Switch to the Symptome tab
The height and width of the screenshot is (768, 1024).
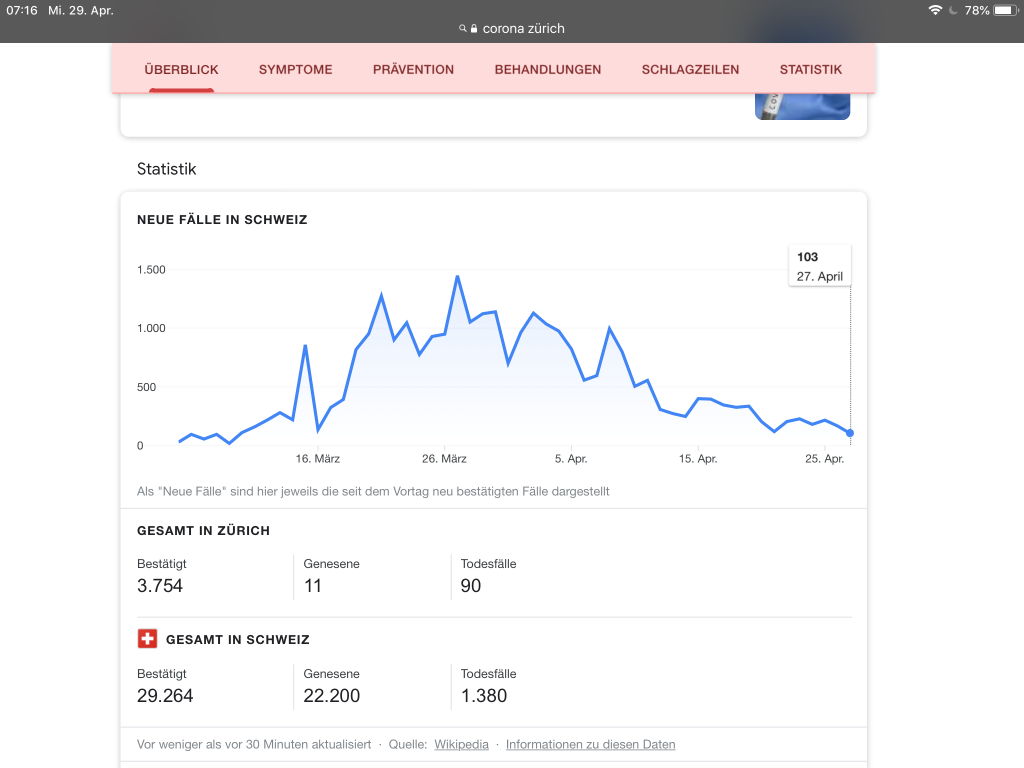coord(295,70)
